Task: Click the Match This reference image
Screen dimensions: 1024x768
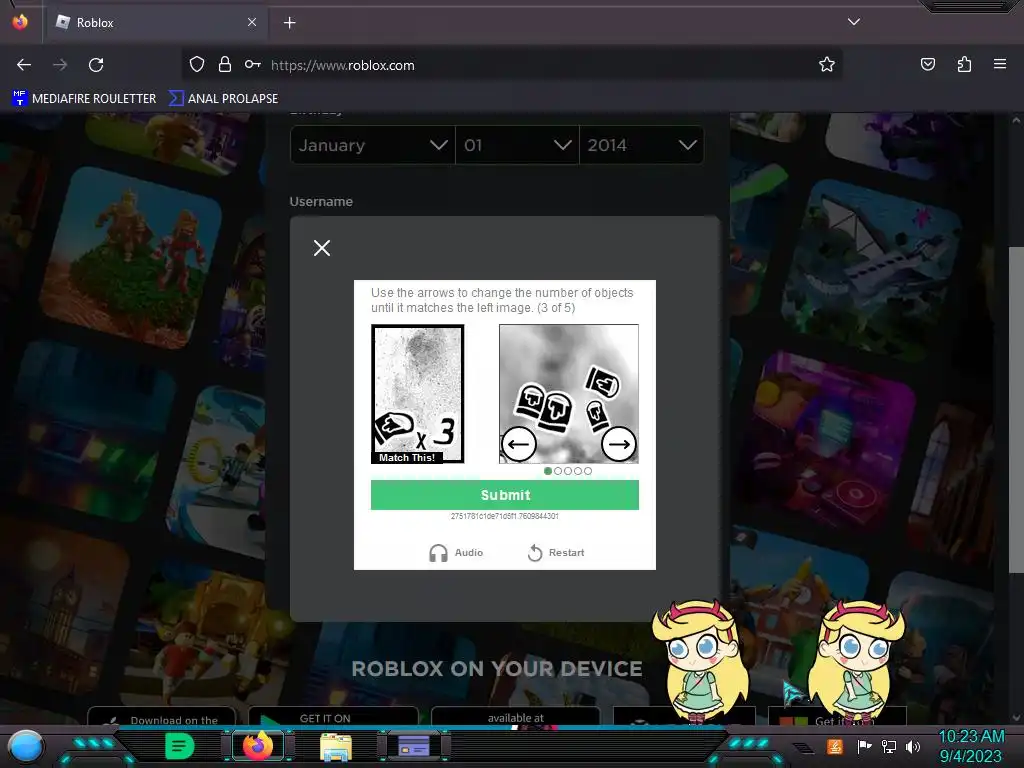Action: pos(417,394)
